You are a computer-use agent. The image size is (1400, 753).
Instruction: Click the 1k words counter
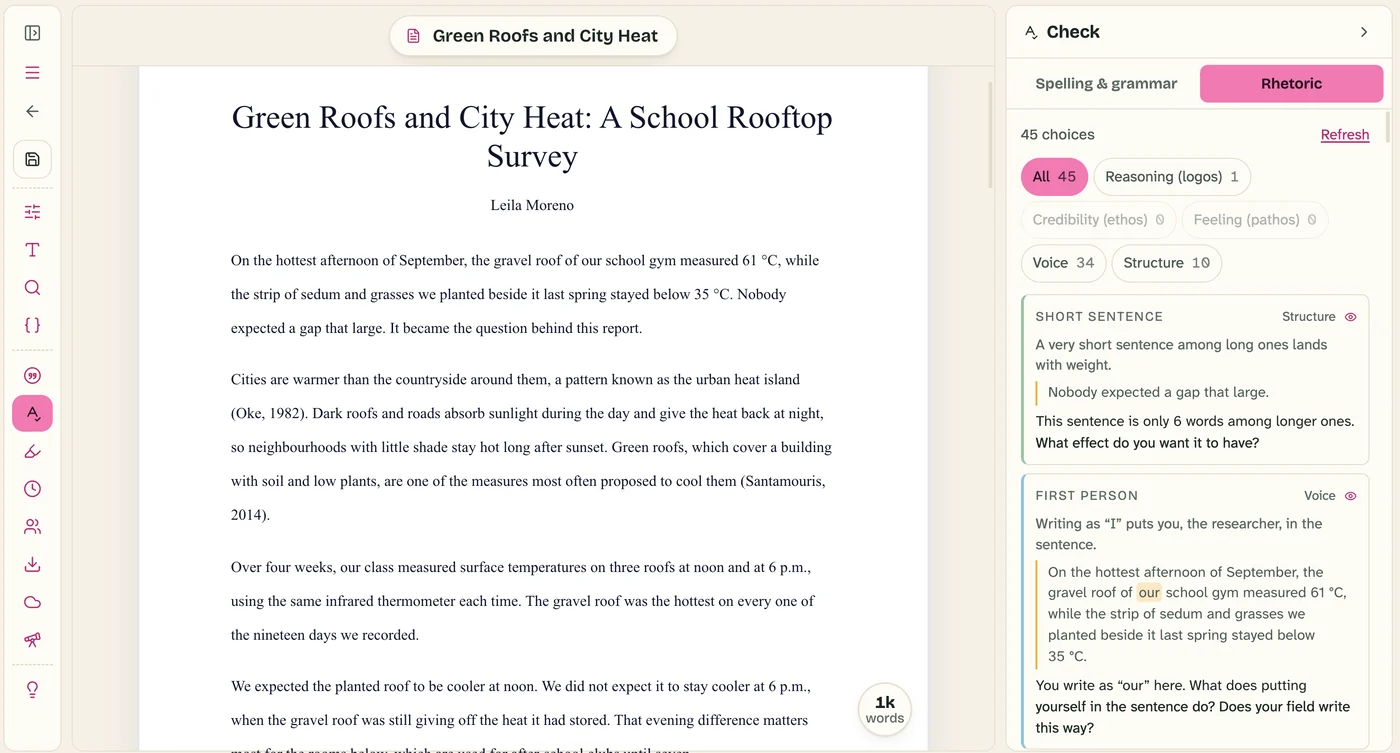(884, 709)
